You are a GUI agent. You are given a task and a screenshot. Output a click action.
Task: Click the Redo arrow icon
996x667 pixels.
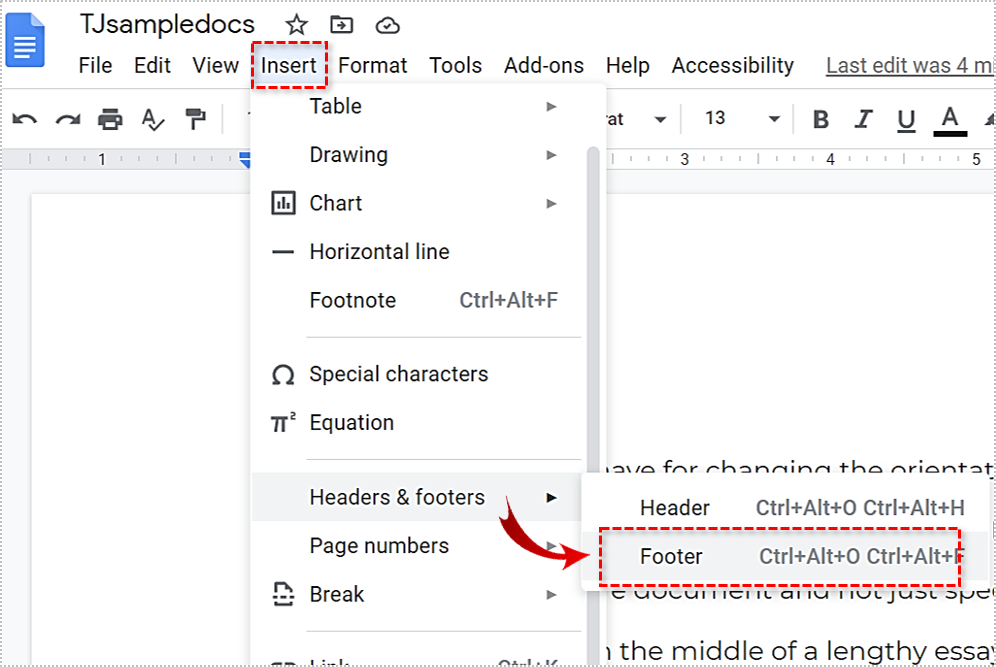click(x=67, y=119)
